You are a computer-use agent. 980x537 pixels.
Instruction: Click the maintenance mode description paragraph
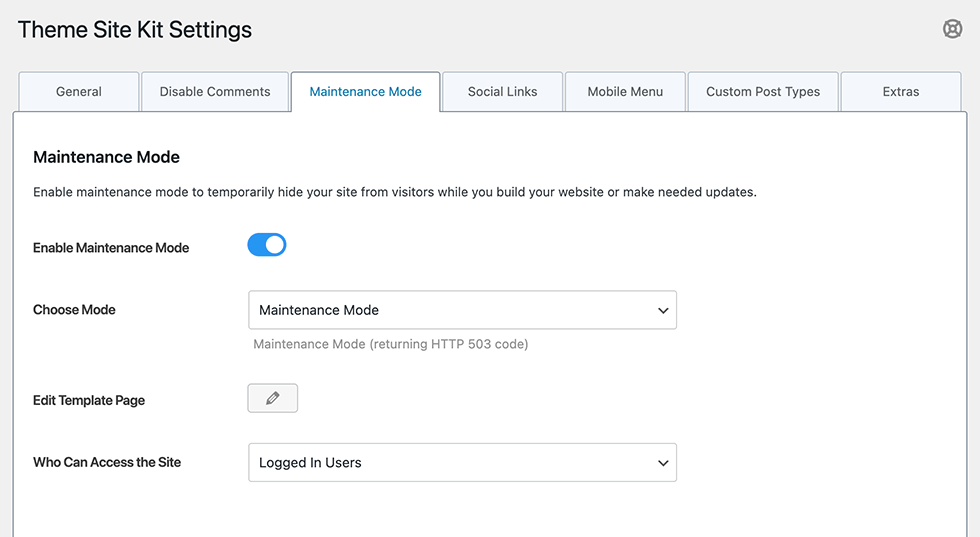coord(394,192)
